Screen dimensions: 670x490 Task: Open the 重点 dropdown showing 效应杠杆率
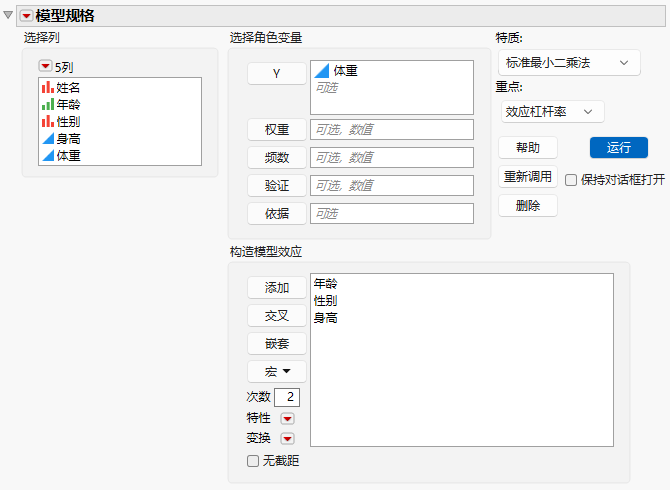click(552, 112)
